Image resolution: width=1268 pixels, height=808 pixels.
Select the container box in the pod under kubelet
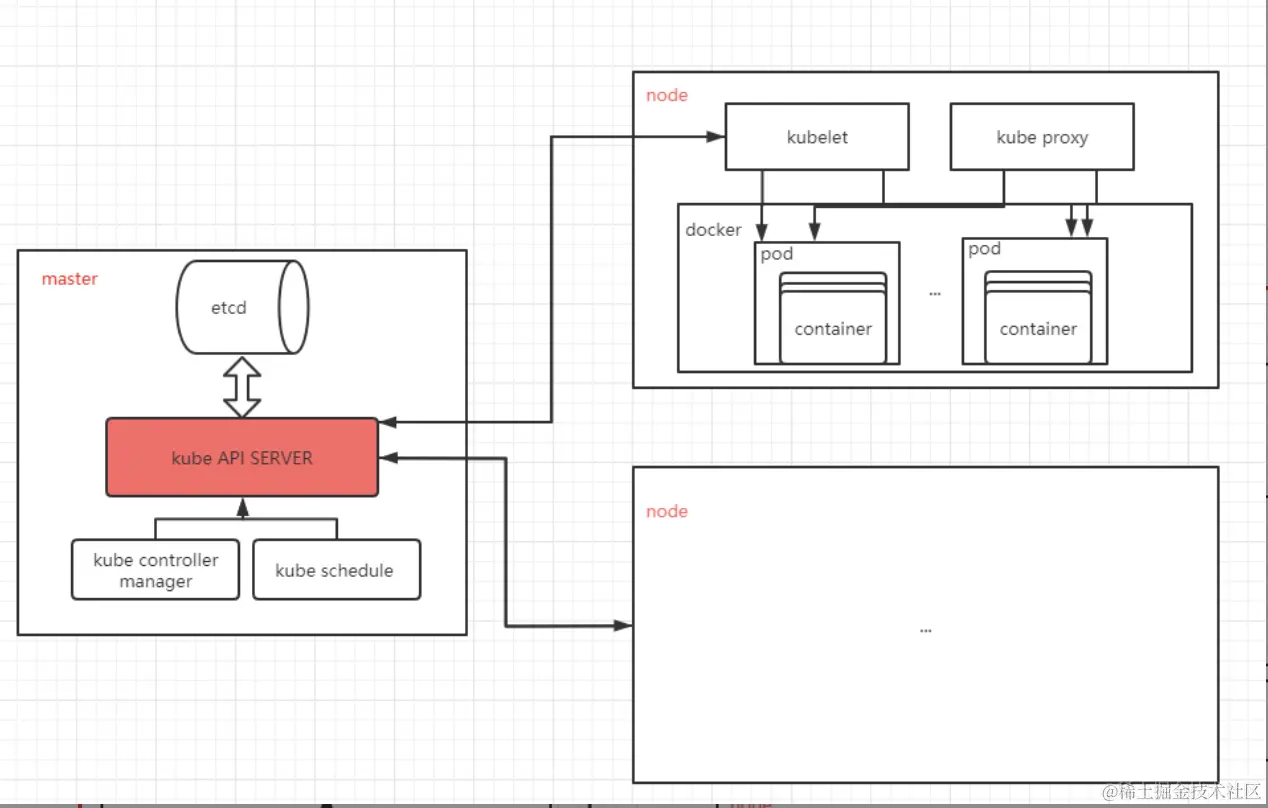[x=833, y=328]
